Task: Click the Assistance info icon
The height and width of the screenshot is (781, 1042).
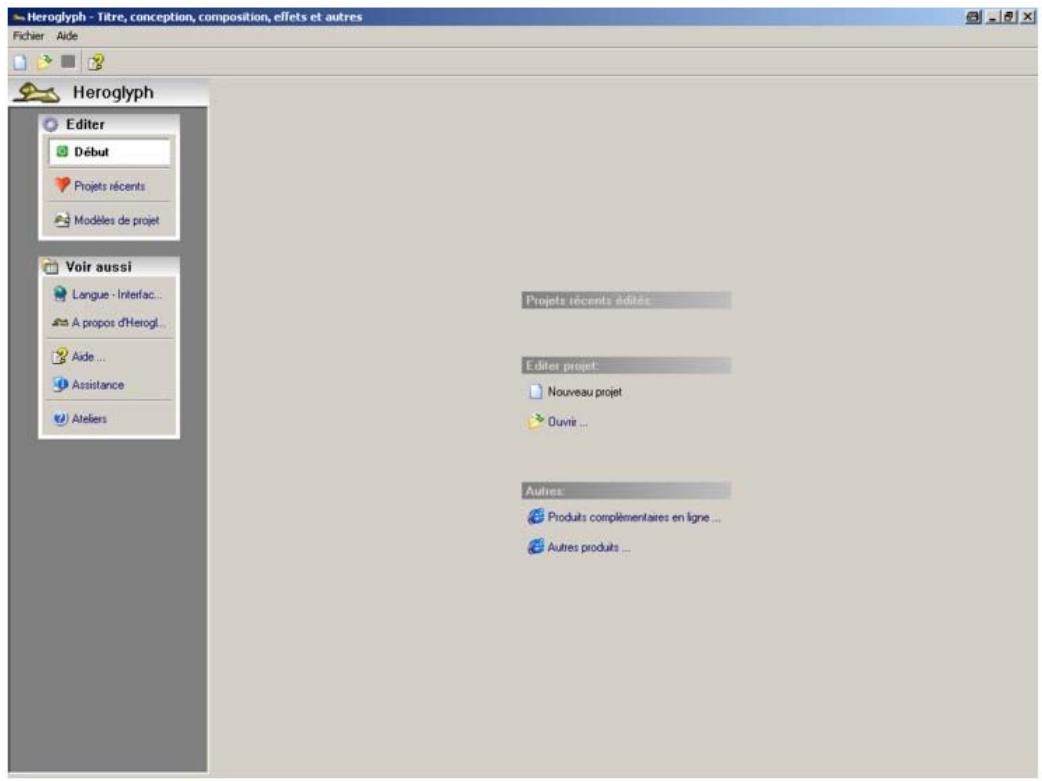Action: tap(60, 384)
